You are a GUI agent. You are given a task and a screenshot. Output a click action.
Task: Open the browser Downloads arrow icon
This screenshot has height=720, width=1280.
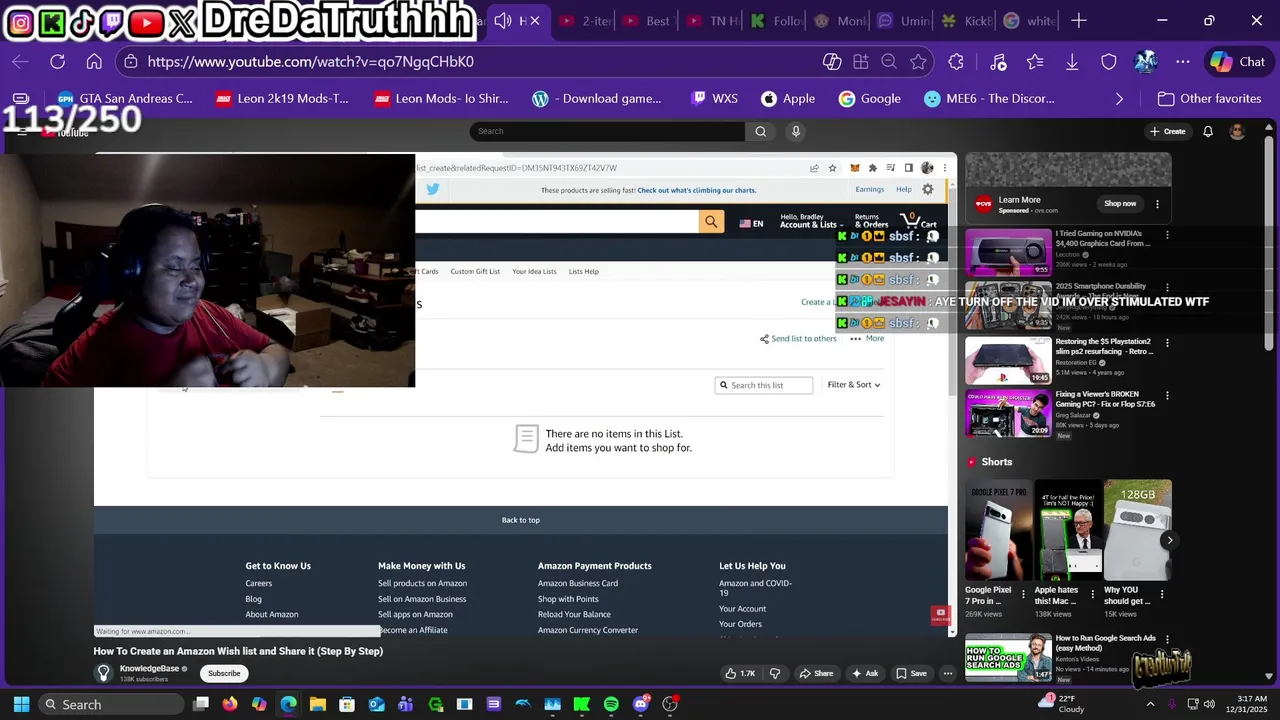[1072, 62]
